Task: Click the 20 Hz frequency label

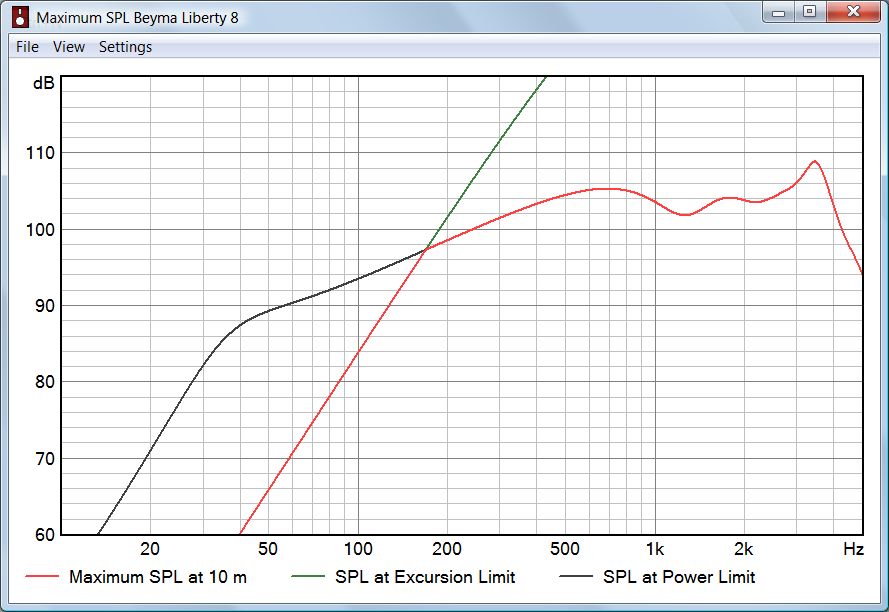Action: (x=150, y=549)
